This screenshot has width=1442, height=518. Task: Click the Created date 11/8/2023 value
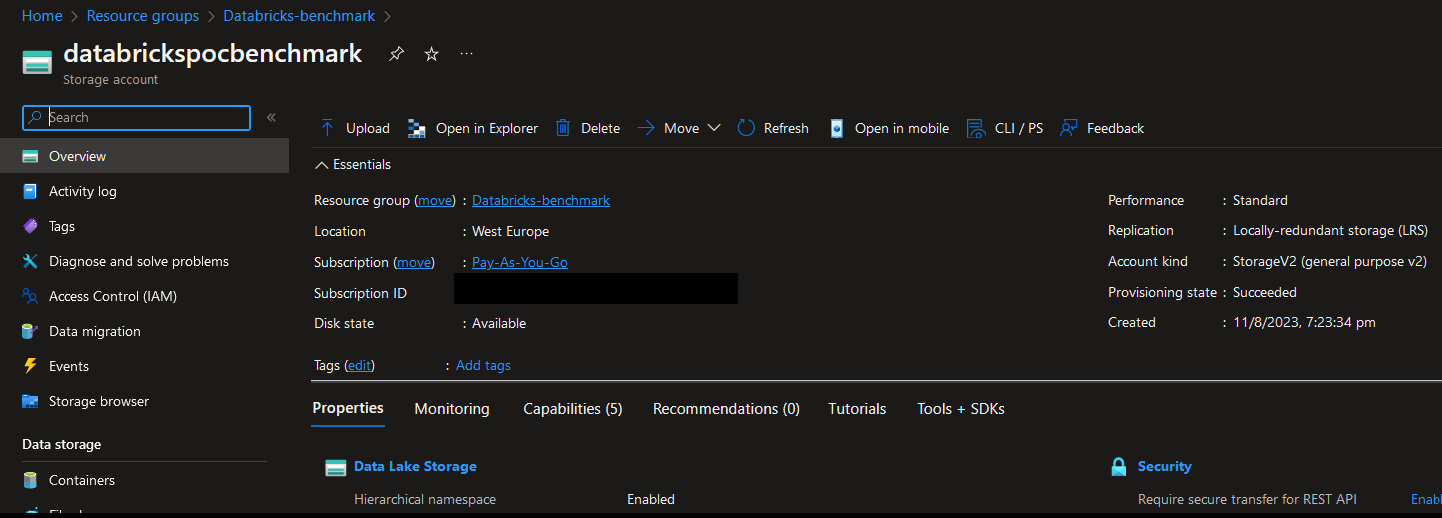tap(1304, 322)
